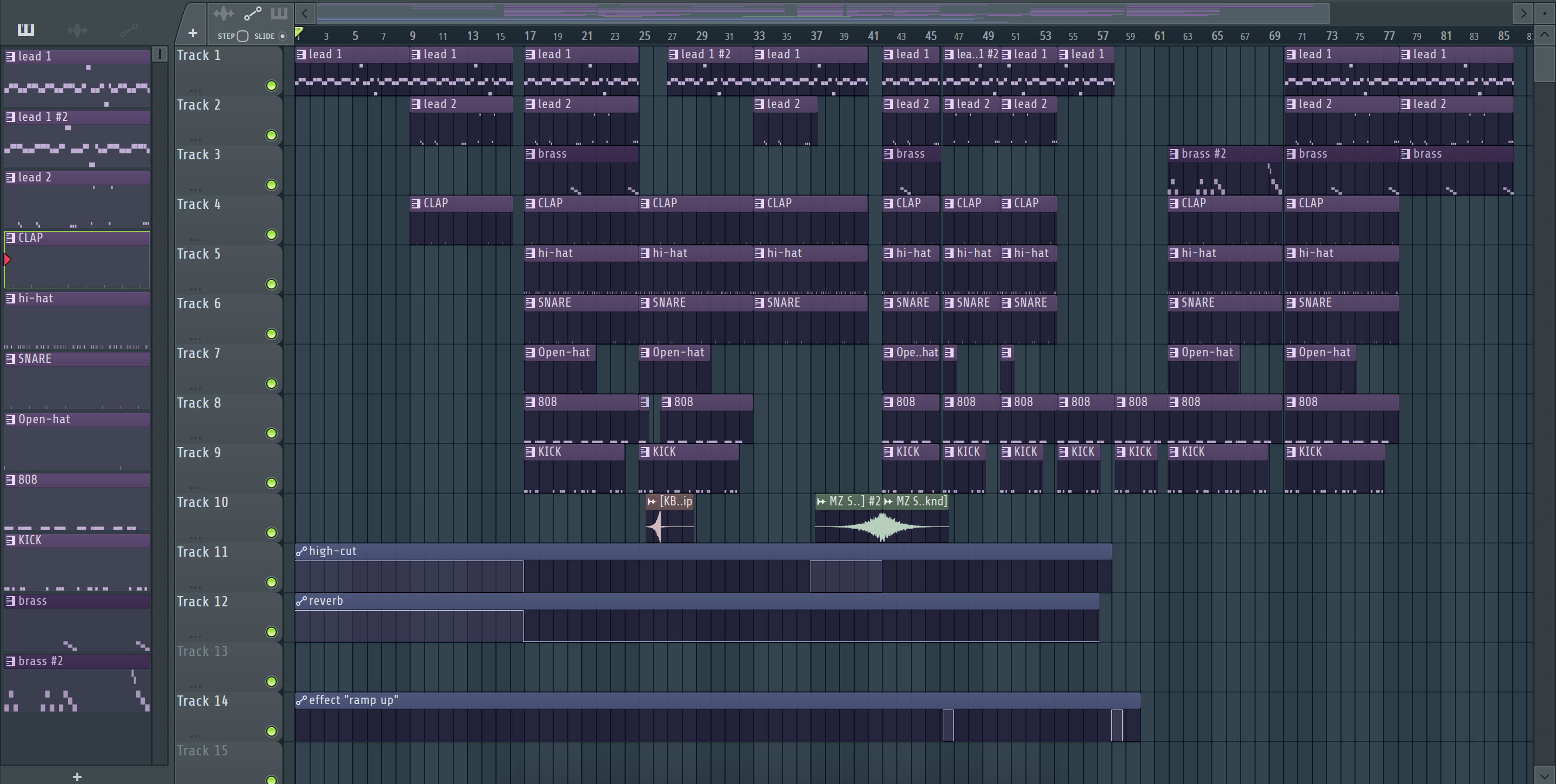Screen dimensions: 1556x784
Task: Click the CLAP pattern icon in the picker
Action: pyautogui.click(x=11, y=238)
